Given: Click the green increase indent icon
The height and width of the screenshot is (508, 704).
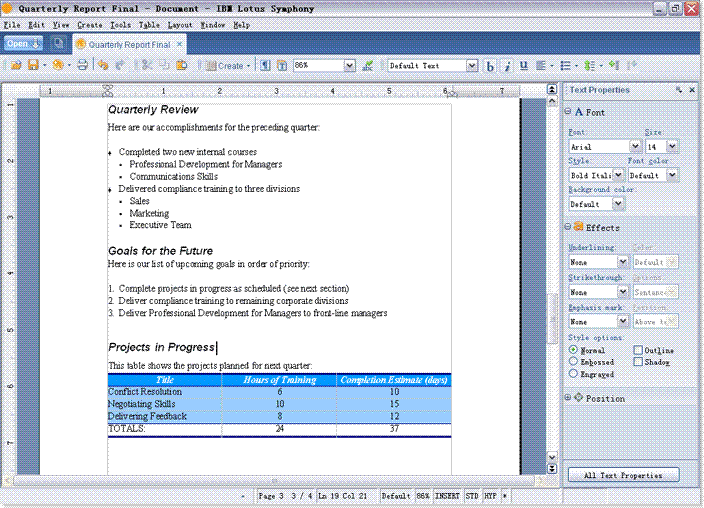Looking at the screenshot, I should click(614, 66).
